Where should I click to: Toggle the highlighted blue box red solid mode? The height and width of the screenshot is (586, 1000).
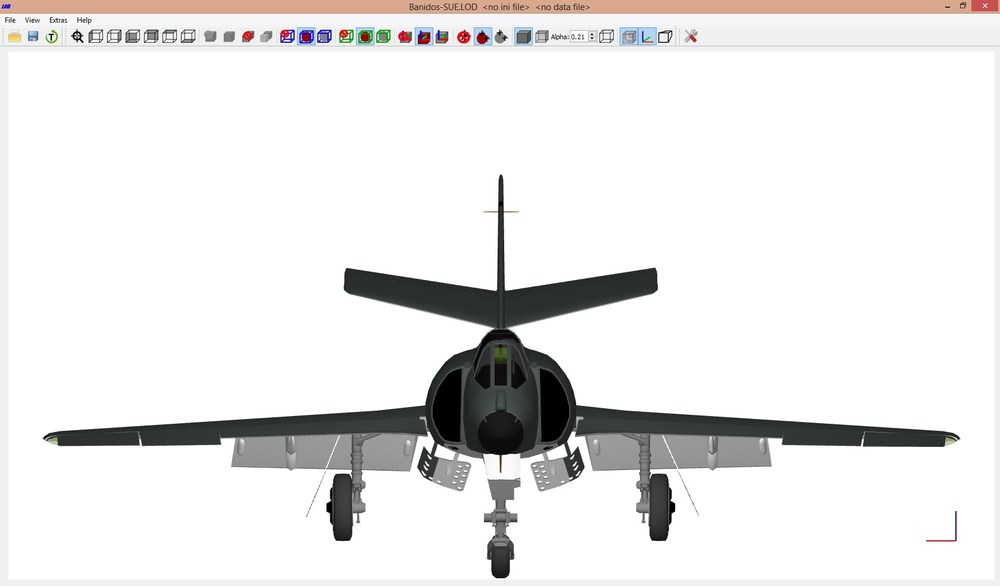click(x=306, y=36)
